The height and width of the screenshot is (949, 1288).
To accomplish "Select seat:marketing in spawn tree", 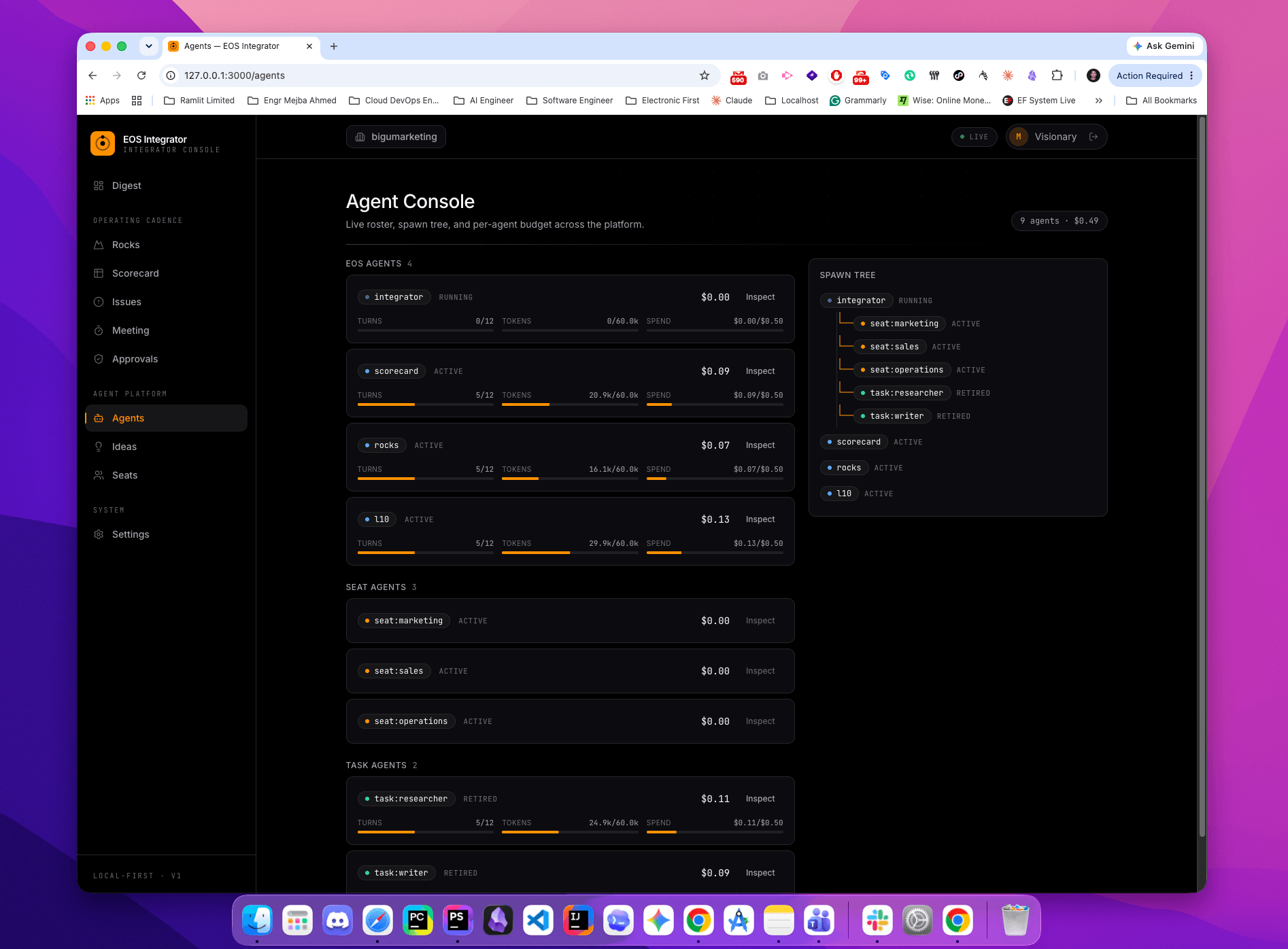I will [899, 324].
